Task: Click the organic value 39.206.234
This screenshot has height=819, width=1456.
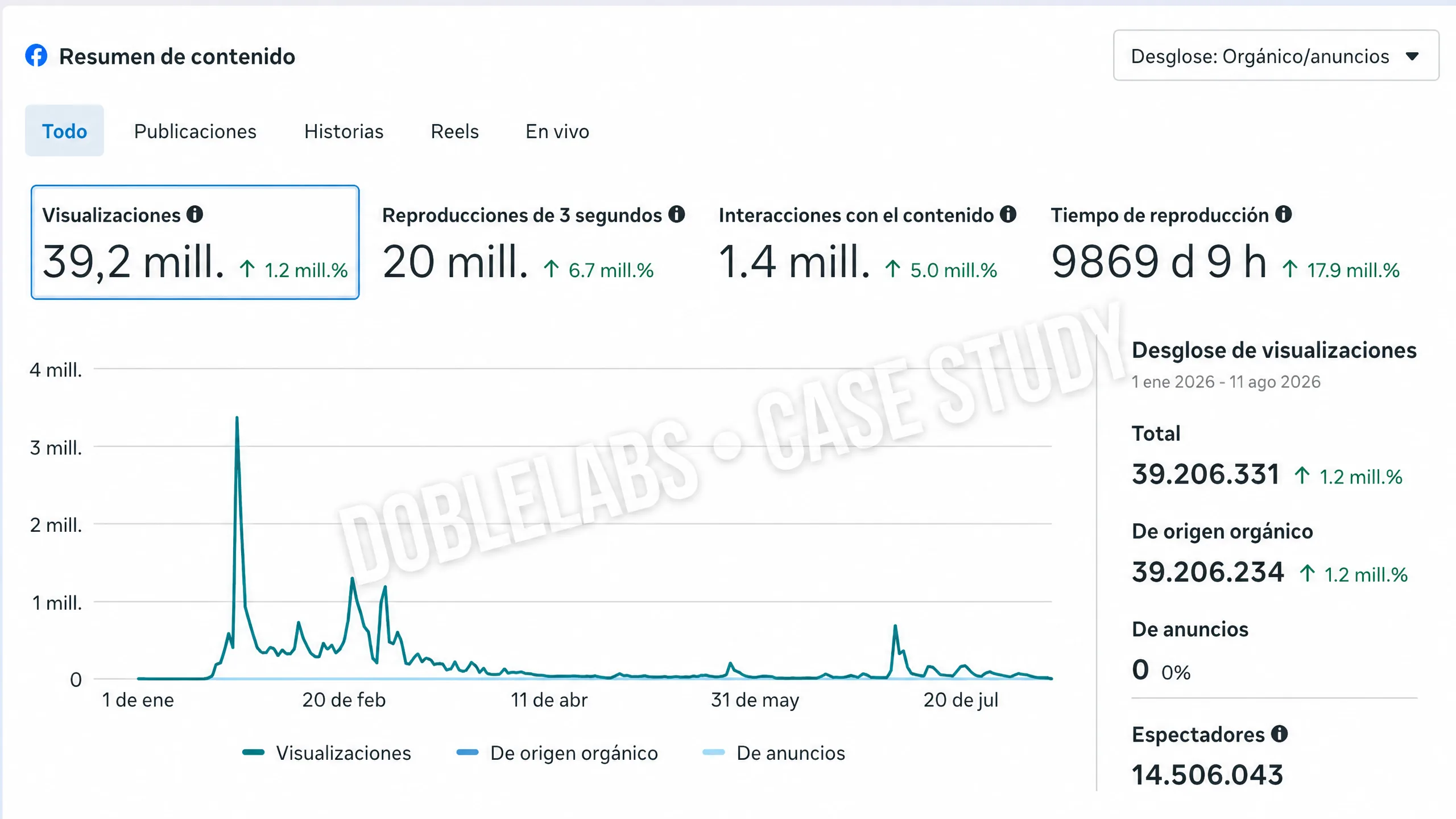Action: [1208, 572]
